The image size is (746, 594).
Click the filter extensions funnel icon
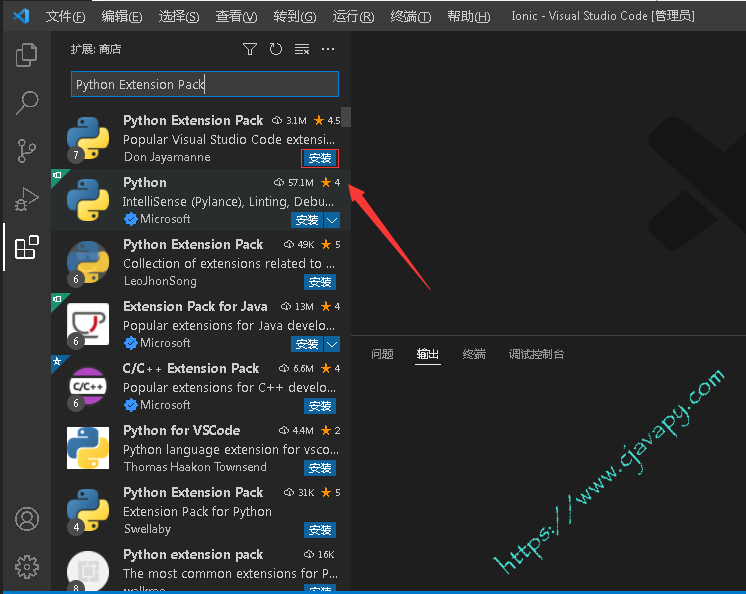point(250,49)
